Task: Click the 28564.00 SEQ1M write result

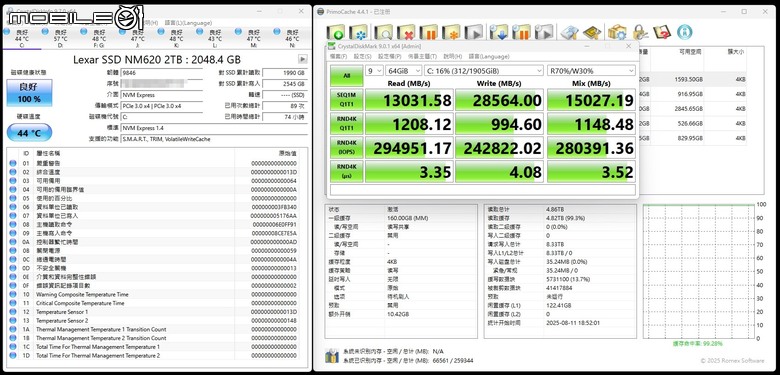Action: 499,100
